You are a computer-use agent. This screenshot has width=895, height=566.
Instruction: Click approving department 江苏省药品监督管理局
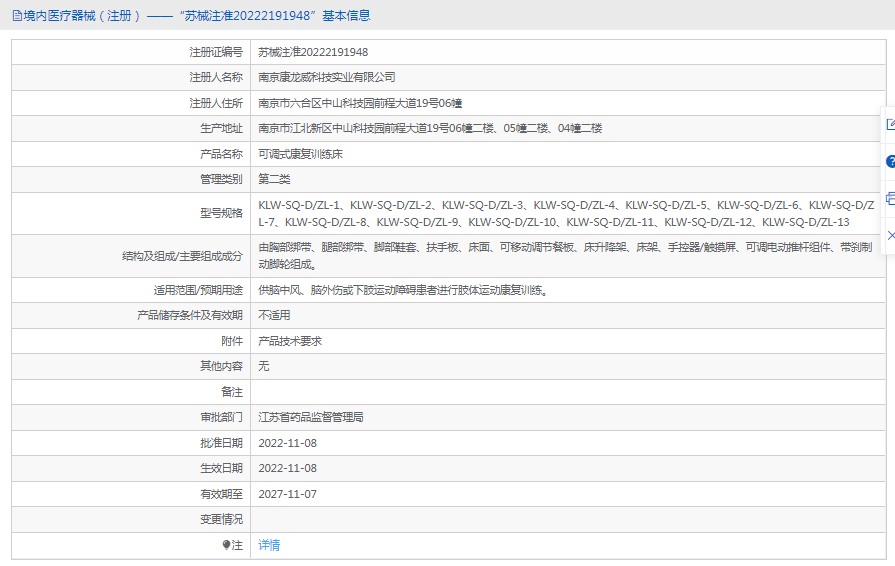tap(311, 417)
